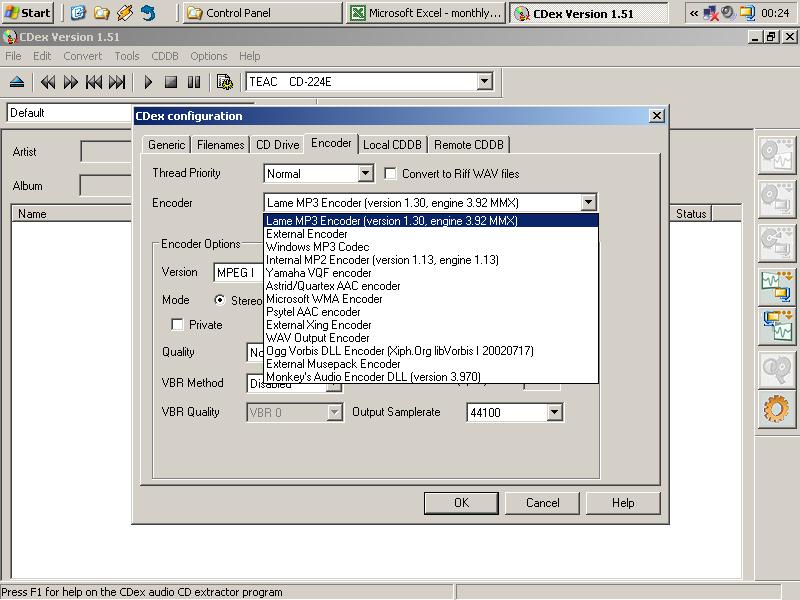Viewport: 800px width, 600px height.
Task: Click the orange gear configure icon
Action: pos(776,409)
